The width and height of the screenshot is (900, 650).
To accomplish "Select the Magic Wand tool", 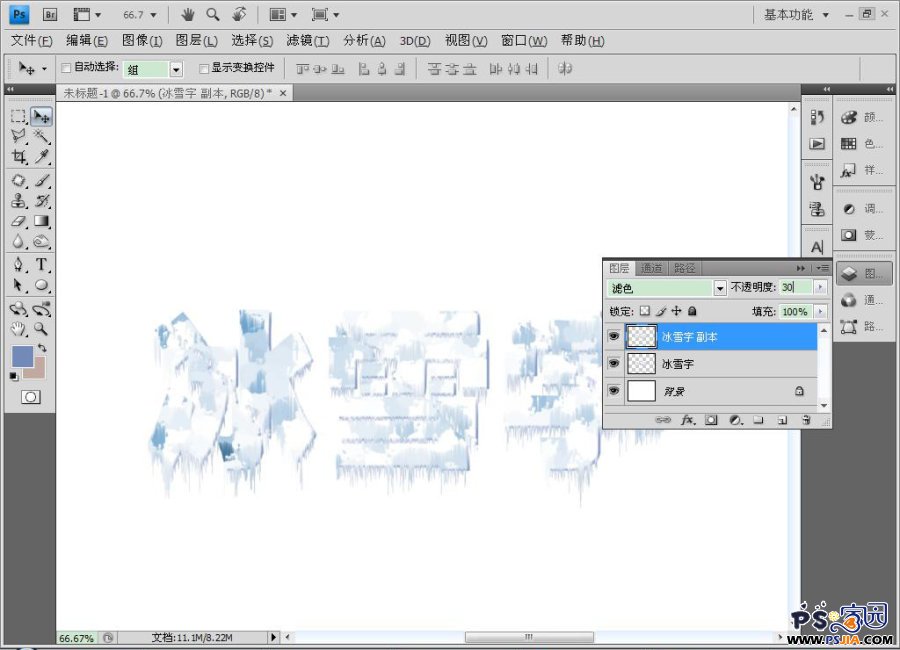I will (x=42, y=136).
